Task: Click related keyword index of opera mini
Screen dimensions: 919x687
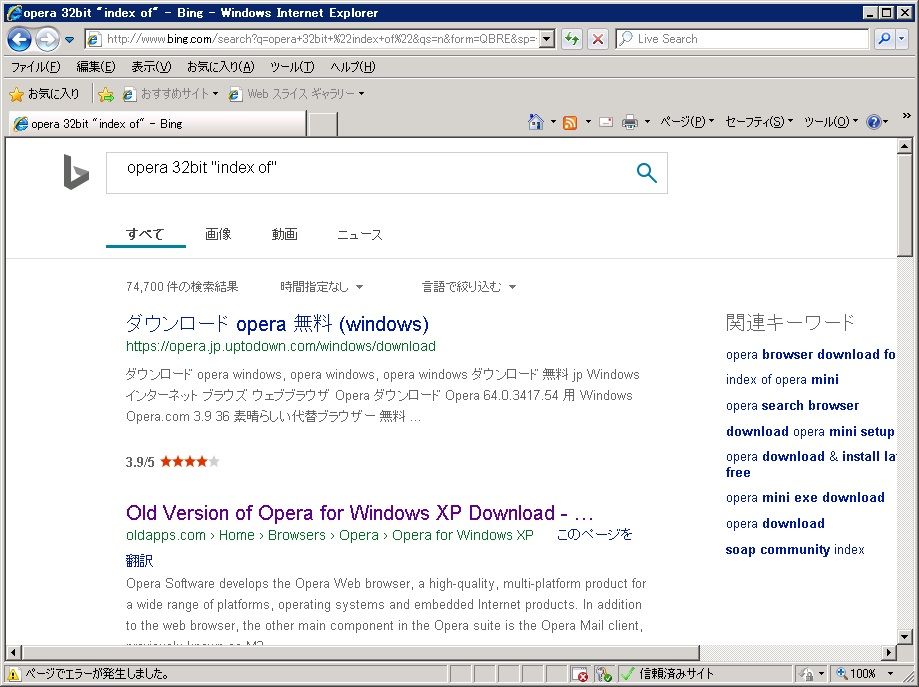Action: point(782,380)
